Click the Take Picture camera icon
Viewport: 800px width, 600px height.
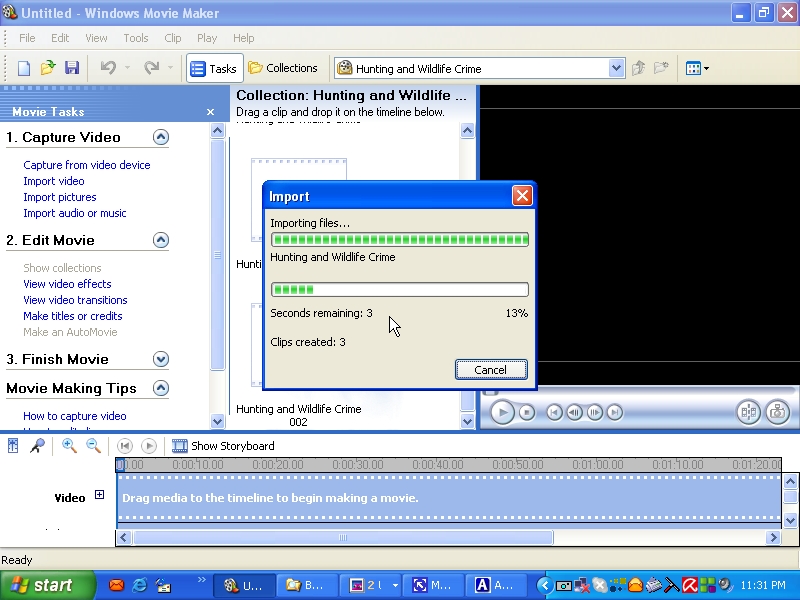(x=777, y=411)
